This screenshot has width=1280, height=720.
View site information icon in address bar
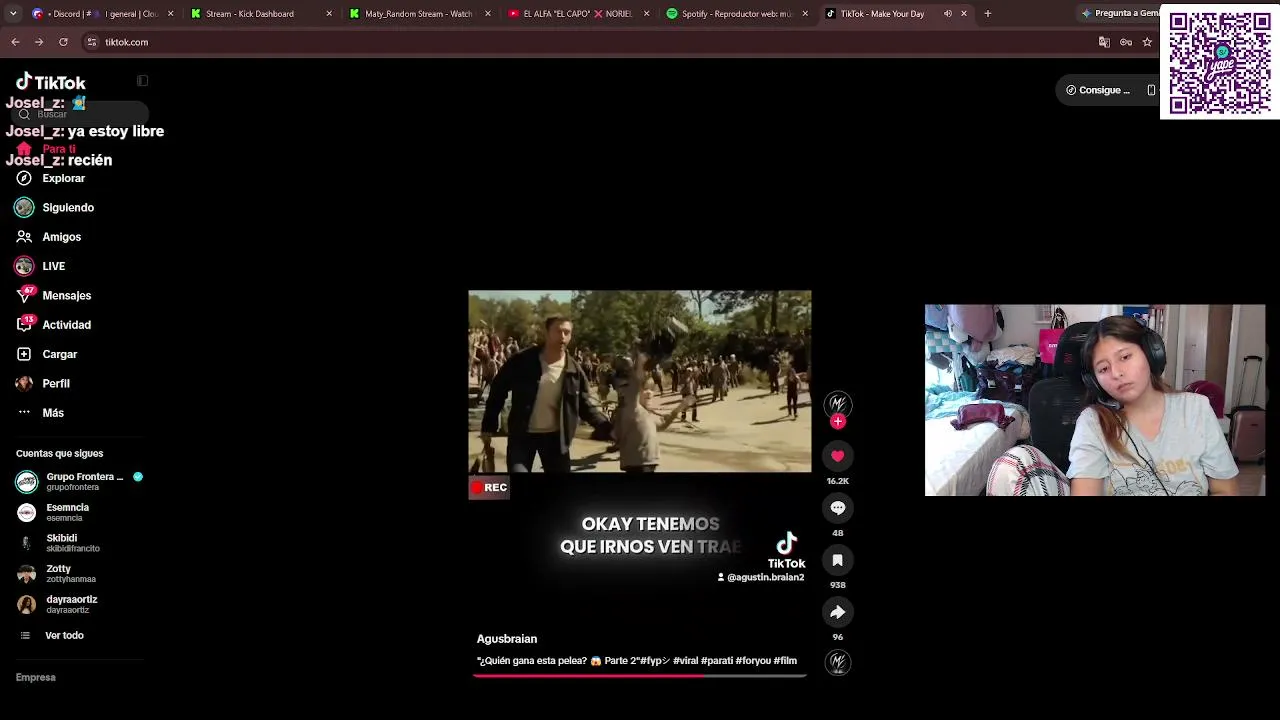click(x=92, y=42)
